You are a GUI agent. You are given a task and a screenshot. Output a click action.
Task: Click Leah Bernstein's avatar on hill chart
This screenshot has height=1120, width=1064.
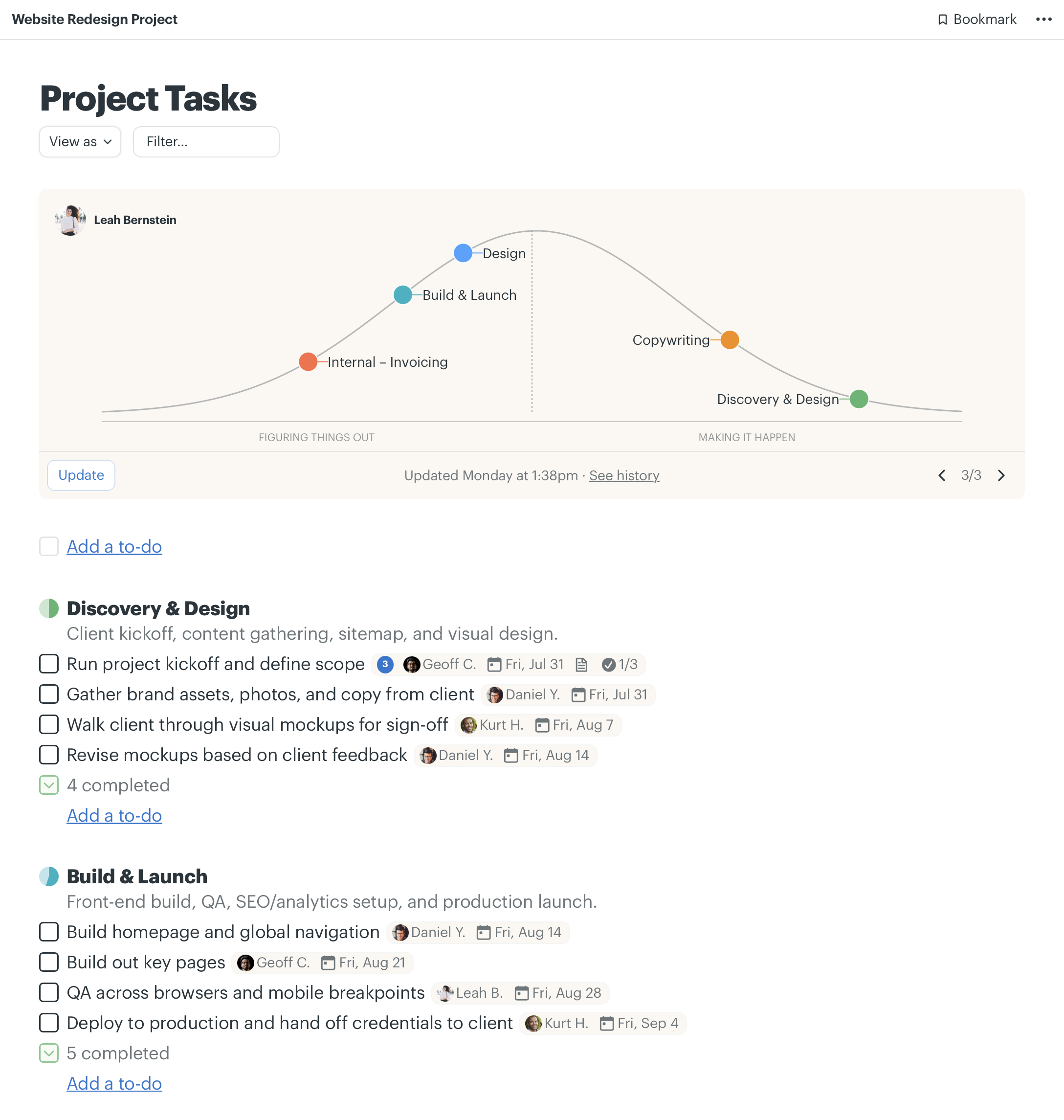pyautogui.click(x=70, y=220)
